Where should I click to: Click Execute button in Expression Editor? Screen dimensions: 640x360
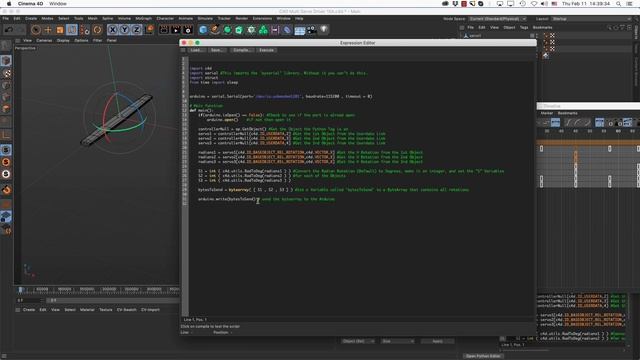[x=266, y=50]
